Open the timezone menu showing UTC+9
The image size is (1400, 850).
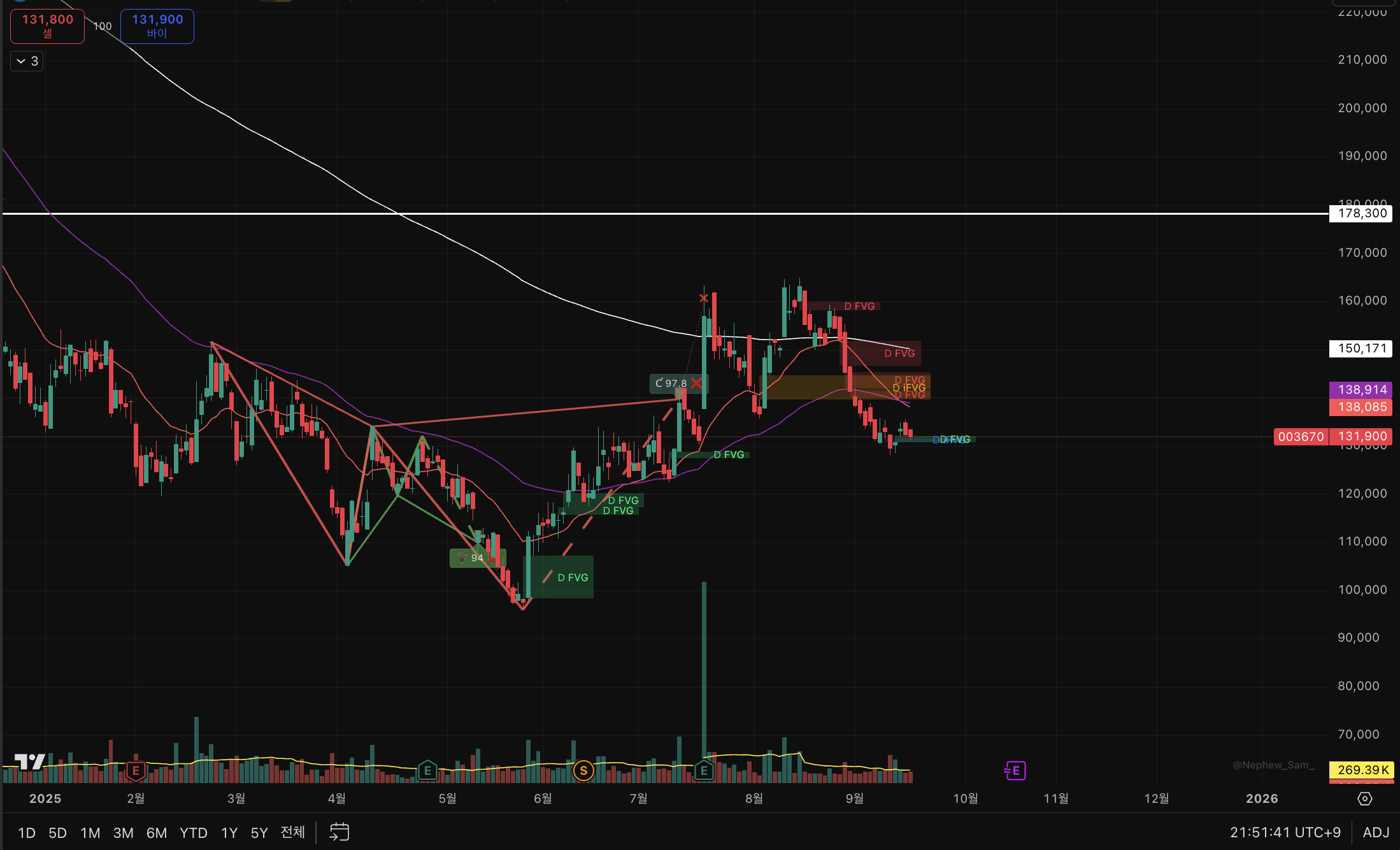pyautogui.click(x=1285, y=832)
